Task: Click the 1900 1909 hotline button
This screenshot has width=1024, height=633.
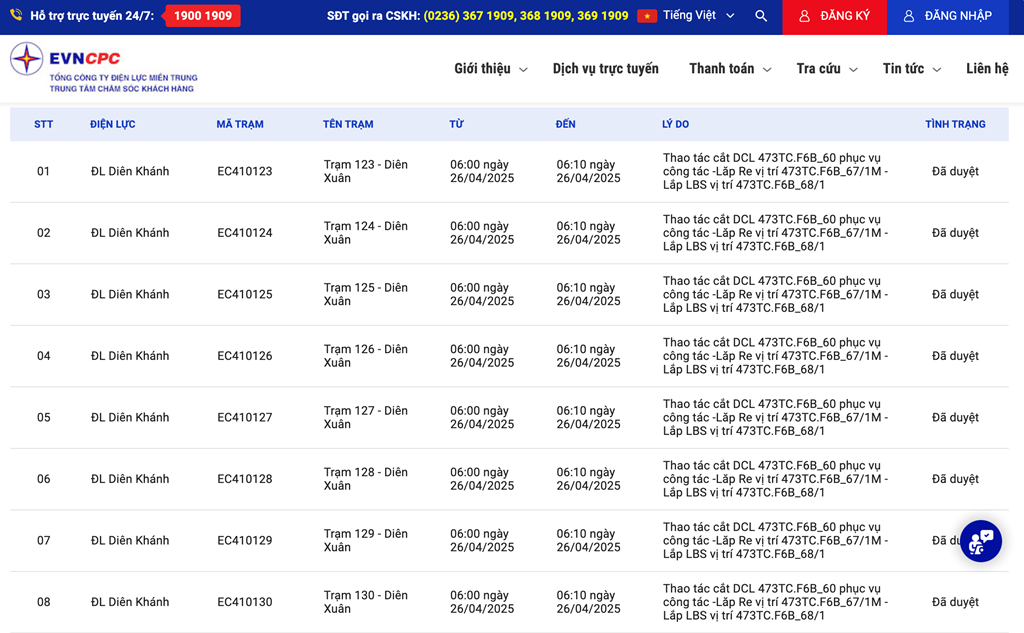Action: (202, 16)
